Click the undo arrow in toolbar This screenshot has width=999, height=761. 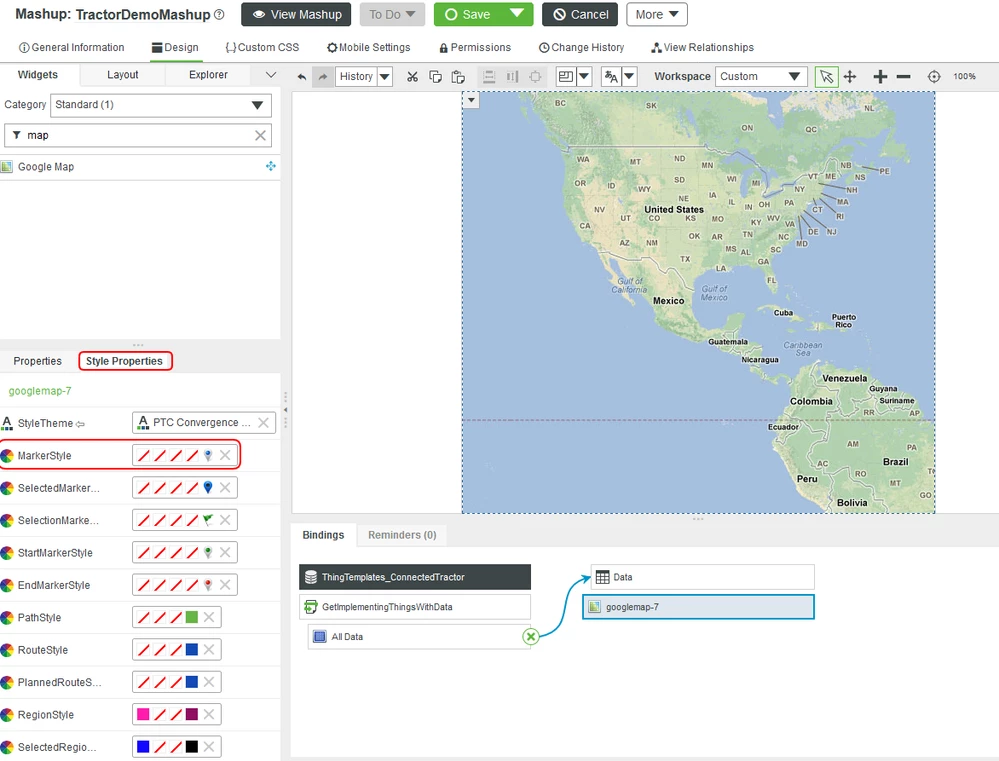[302, 77]
